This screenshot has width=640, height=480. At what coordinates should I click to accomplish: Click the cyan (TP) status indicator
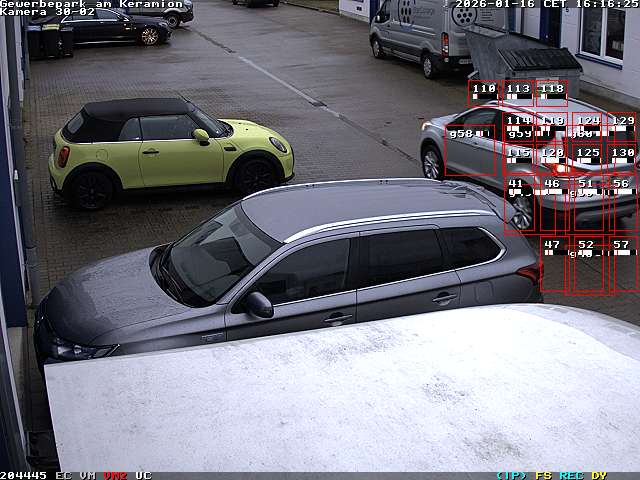(x=511, y=475)
